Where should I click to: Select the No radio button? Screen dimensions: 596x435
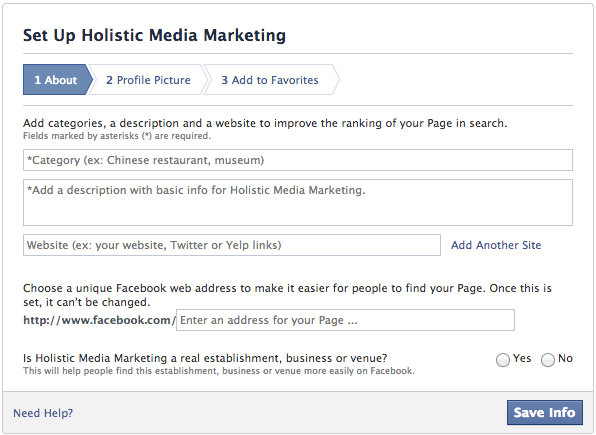tap(547, 360)
